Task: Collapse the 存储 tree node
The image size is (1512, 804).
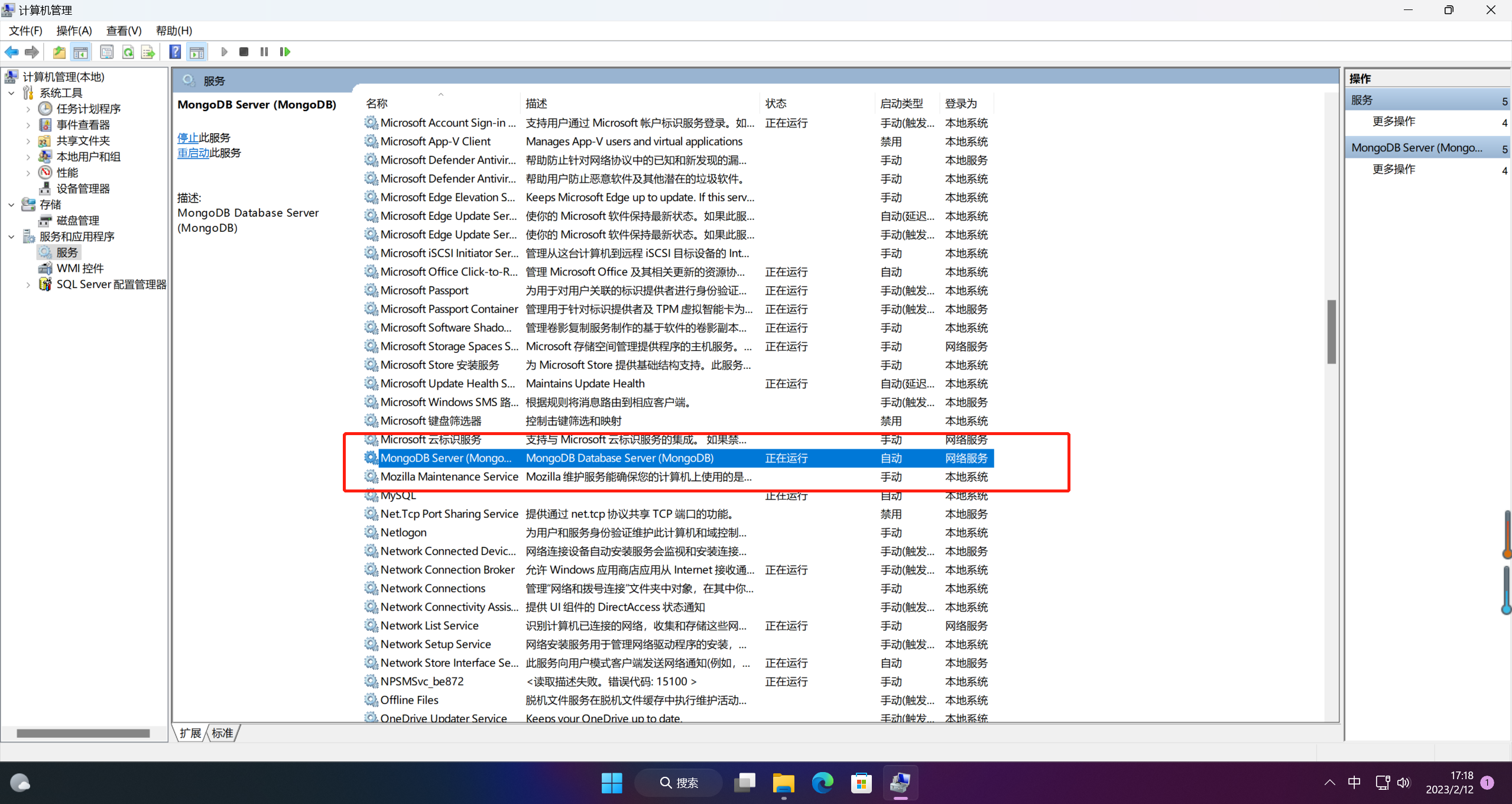Action: (x=11, y=205)
